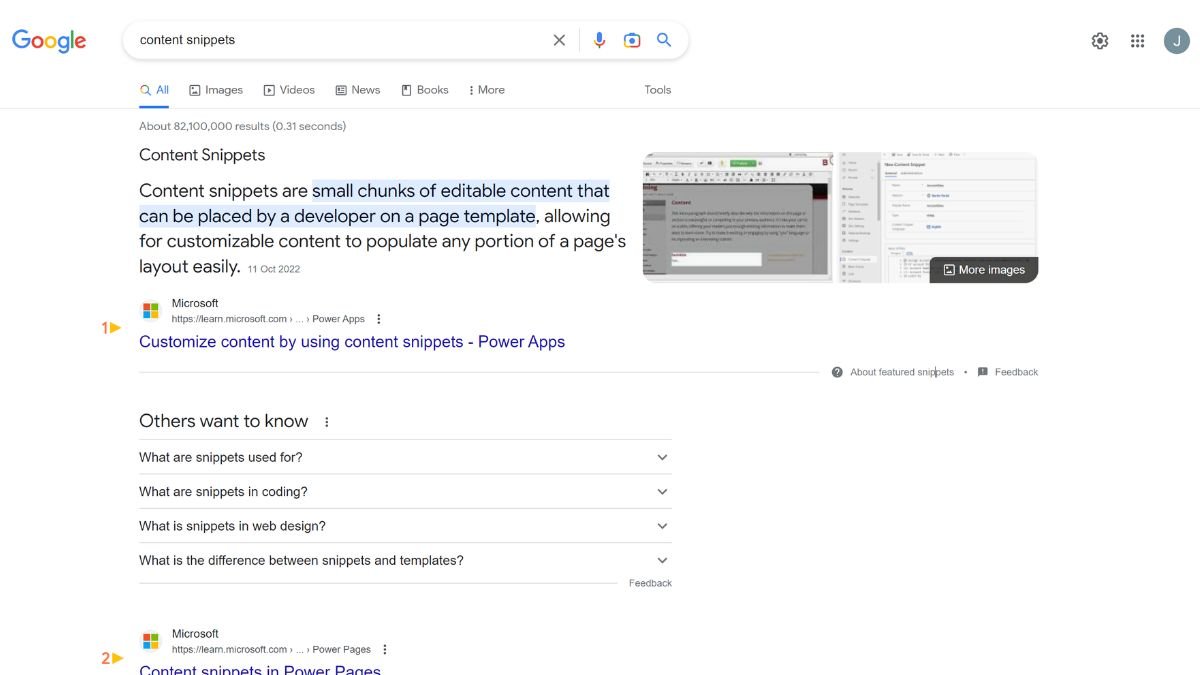
Task: Click the About featured snippets help icon
Action: pyautogui.click(x=837, y=372)
